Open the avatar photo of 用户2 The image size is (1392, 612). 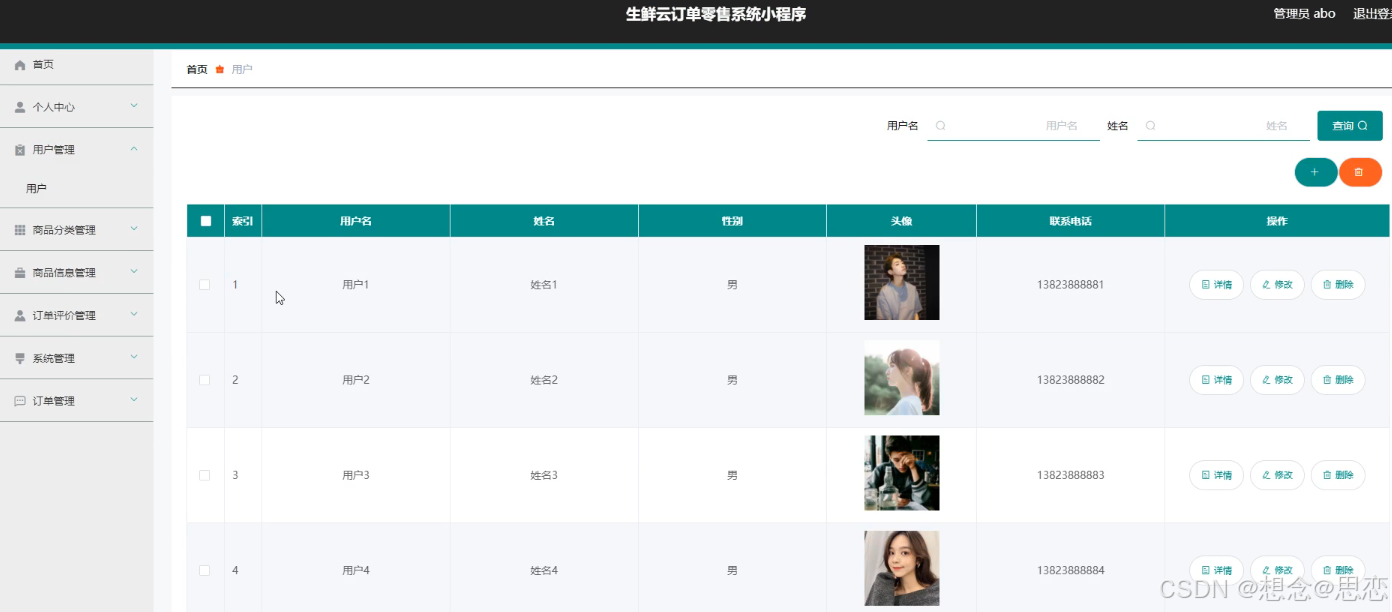[902, 377]
